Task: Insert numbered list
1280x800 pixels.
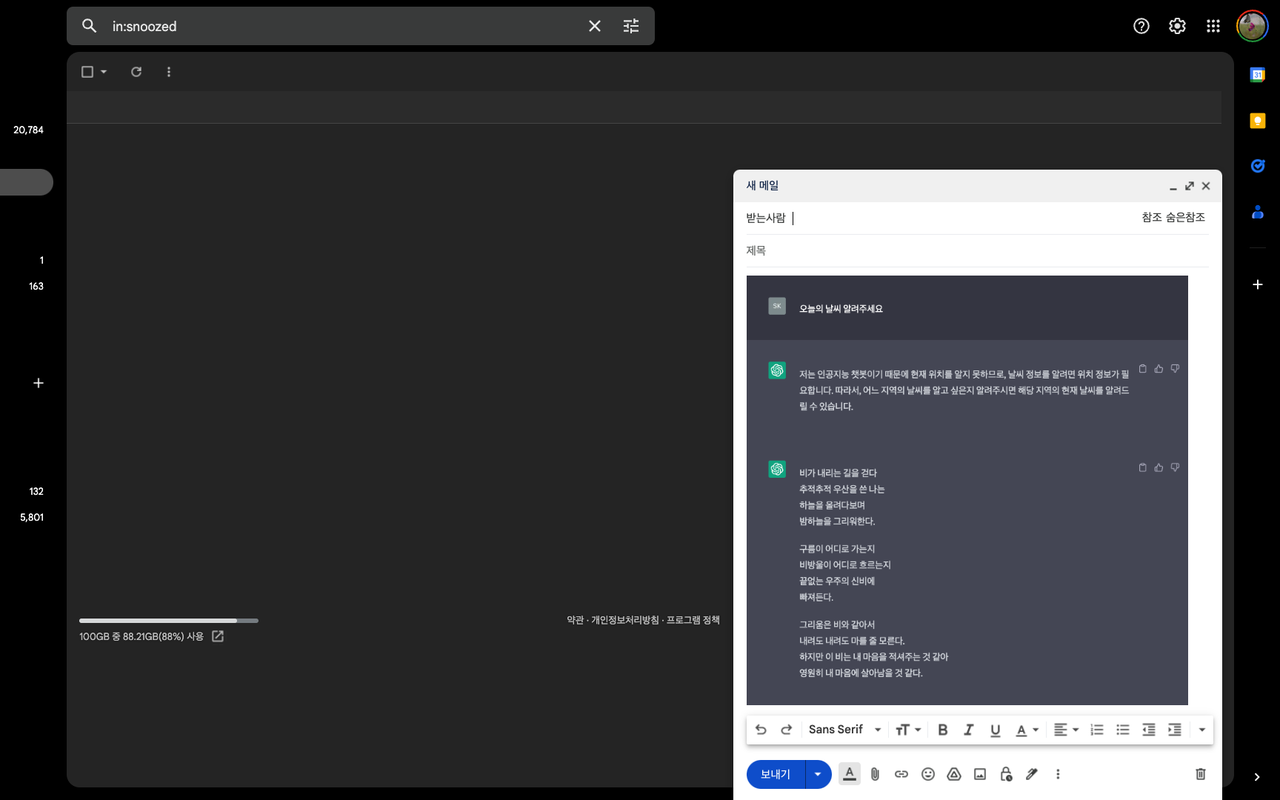Action: (1097, 730)
